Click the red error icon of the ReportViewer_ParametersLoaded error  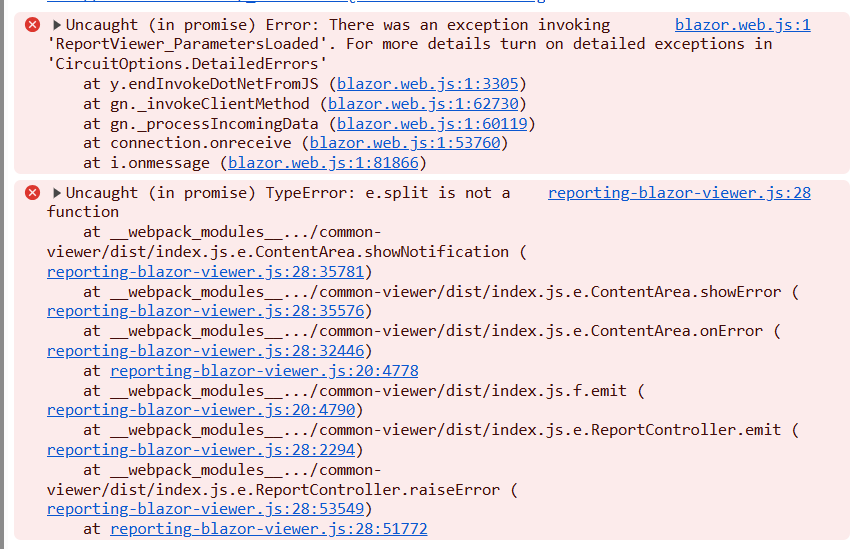coord(32,24)
